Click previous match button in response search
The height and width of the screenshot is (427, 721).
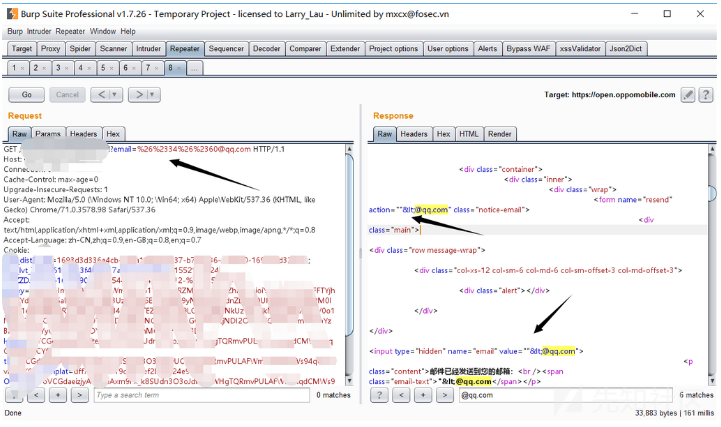coord(402,395)
